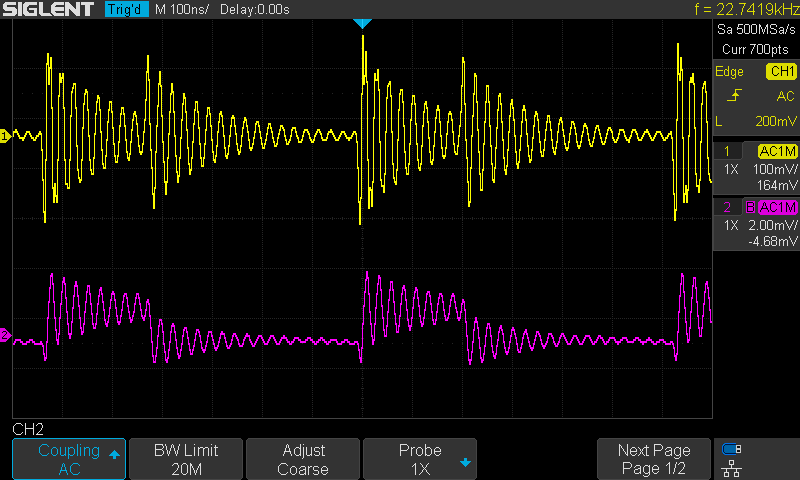Toggle the BW Limit 20M setting

[x=186, y=459]
